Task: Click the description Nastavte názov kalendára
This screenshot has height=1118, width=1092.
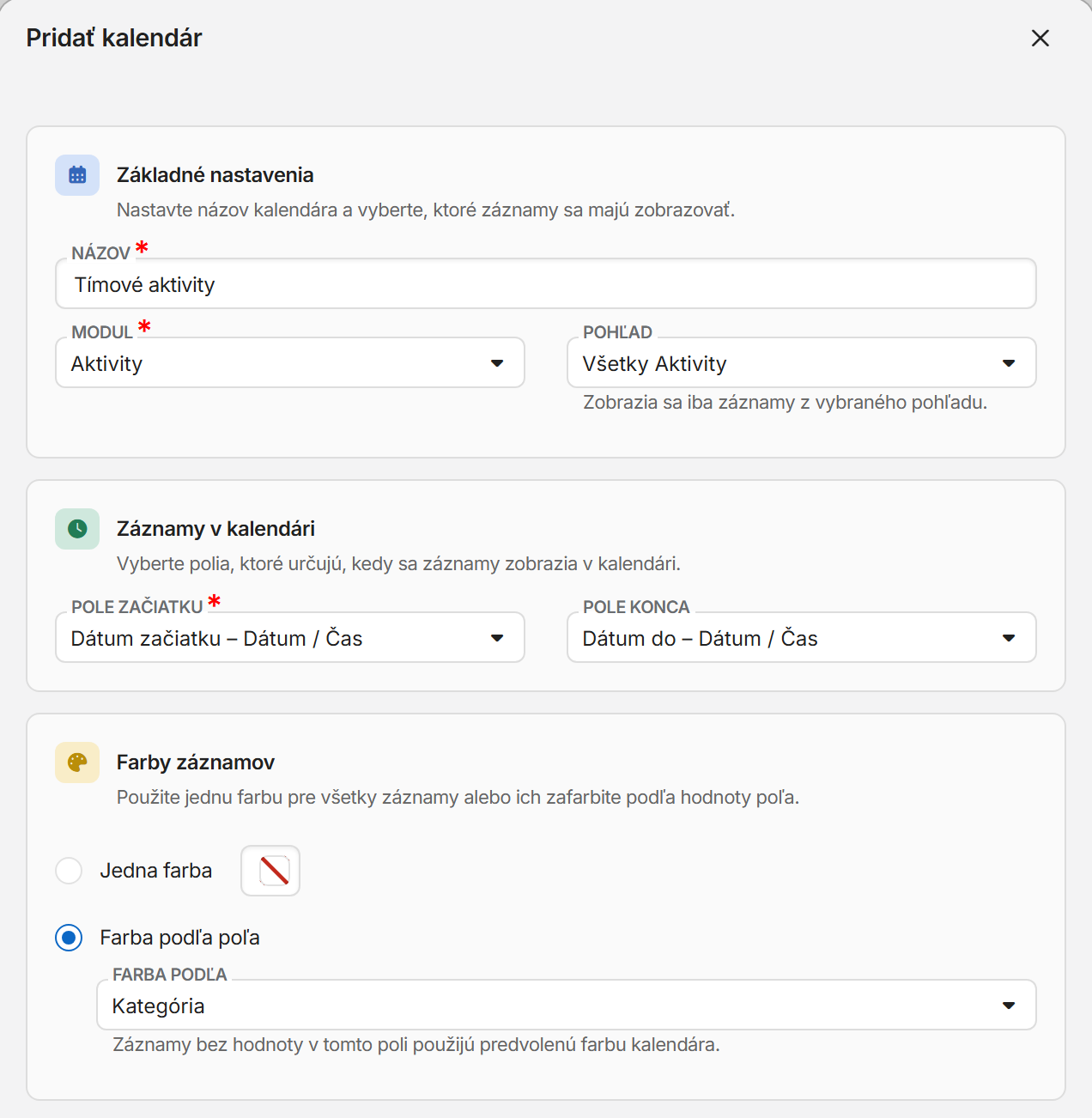Action: click(426, 210)
